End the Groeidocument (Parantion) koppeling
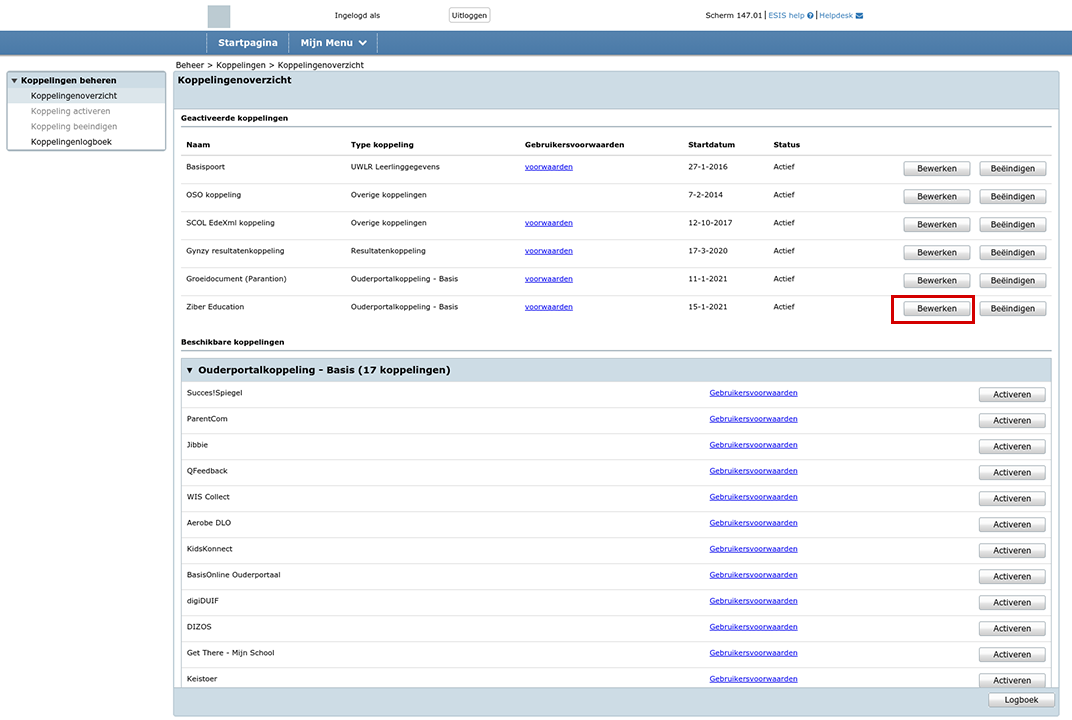 [1013, 280]
